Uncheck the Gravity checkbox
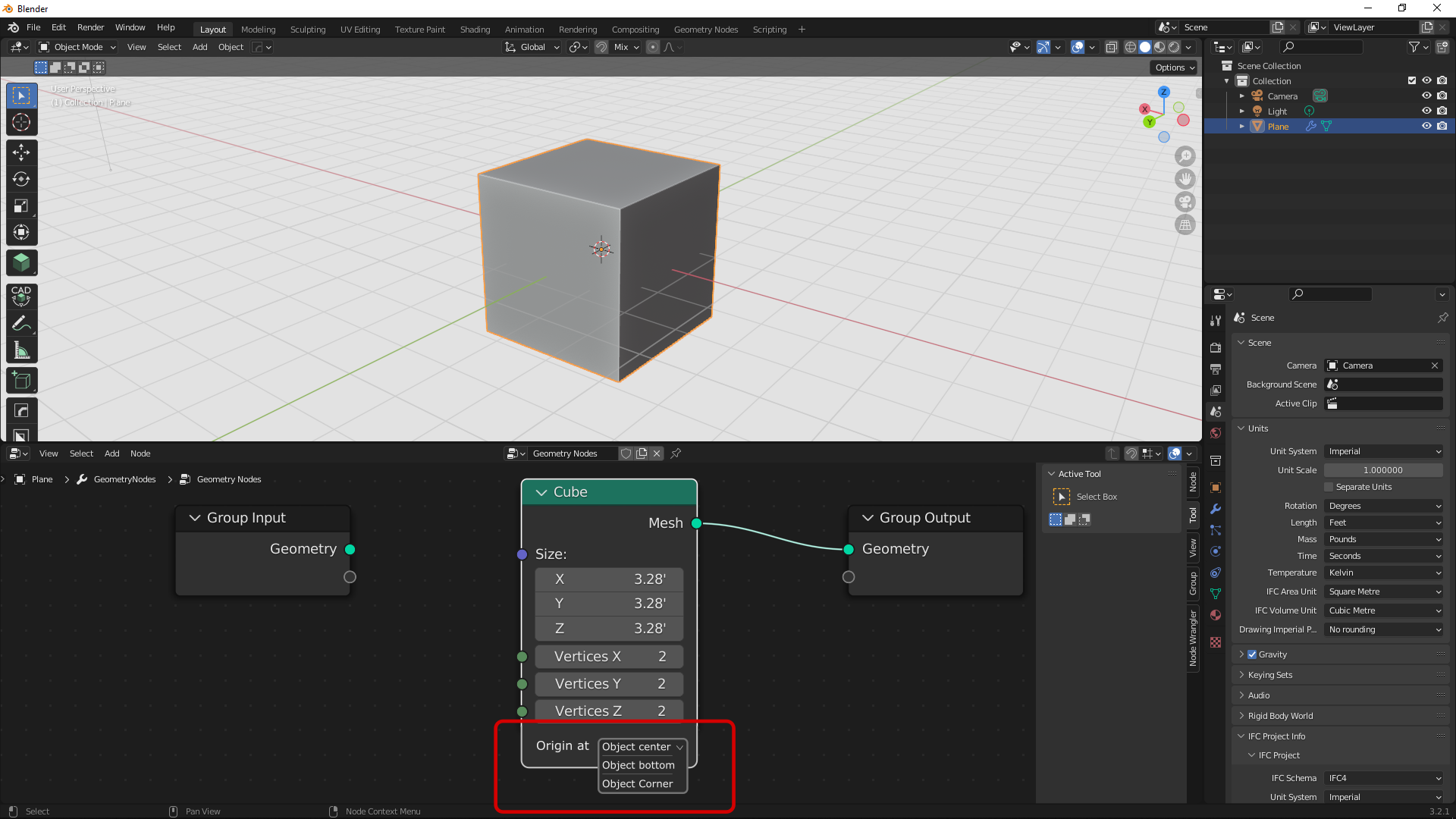This screenshot has height=819, width=1456. [x=1252, y=654]
